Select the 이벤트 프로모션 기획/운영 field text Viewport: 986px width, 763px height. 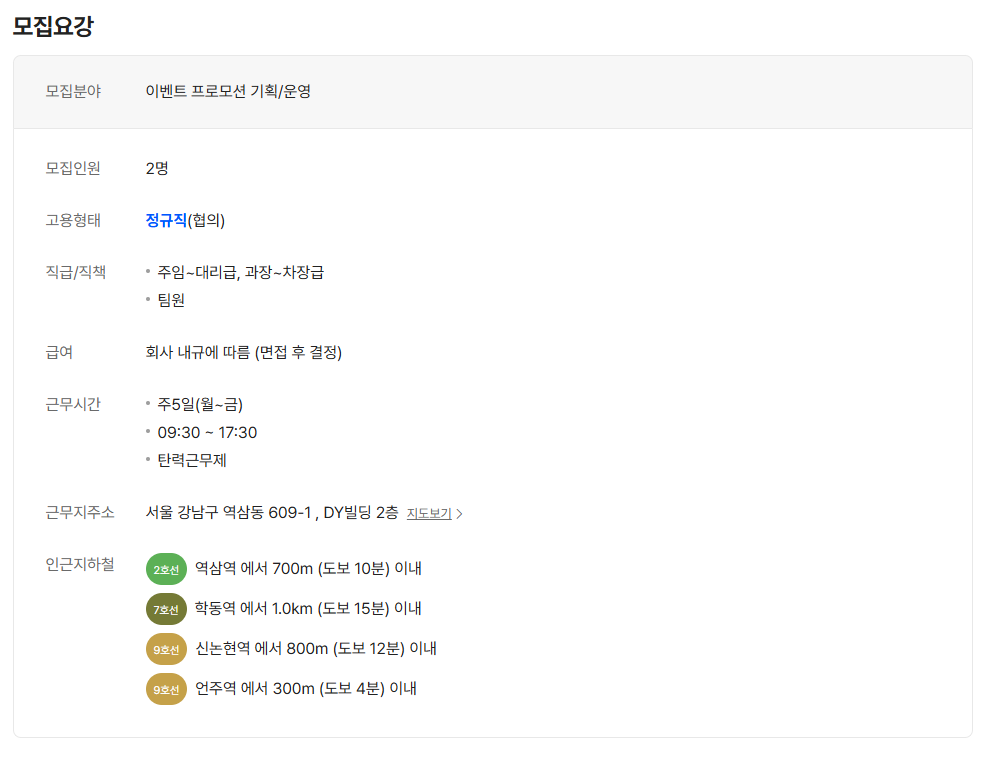(228, 91)
